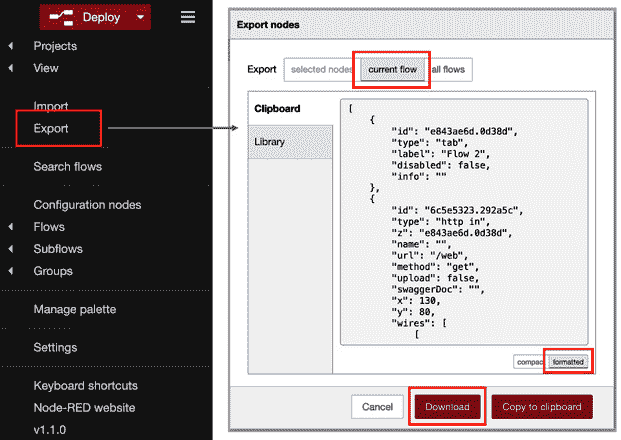
Task: Click the "label": "Flow 2" JSON line
Action: 440,154
